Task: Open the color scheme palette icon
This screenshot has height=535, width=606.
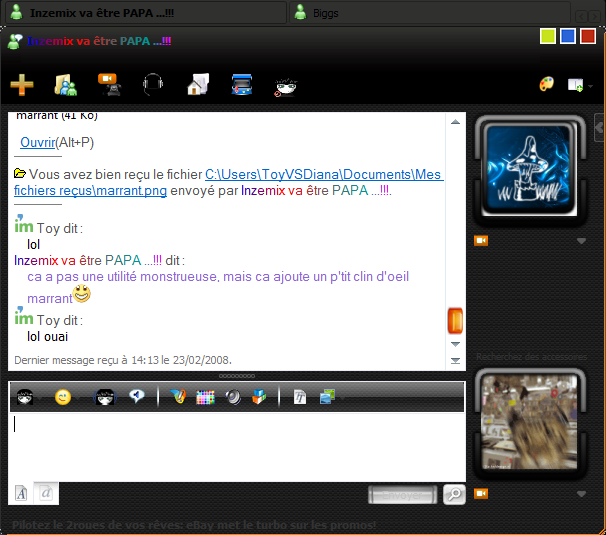Action: click(x=546, y=85)
